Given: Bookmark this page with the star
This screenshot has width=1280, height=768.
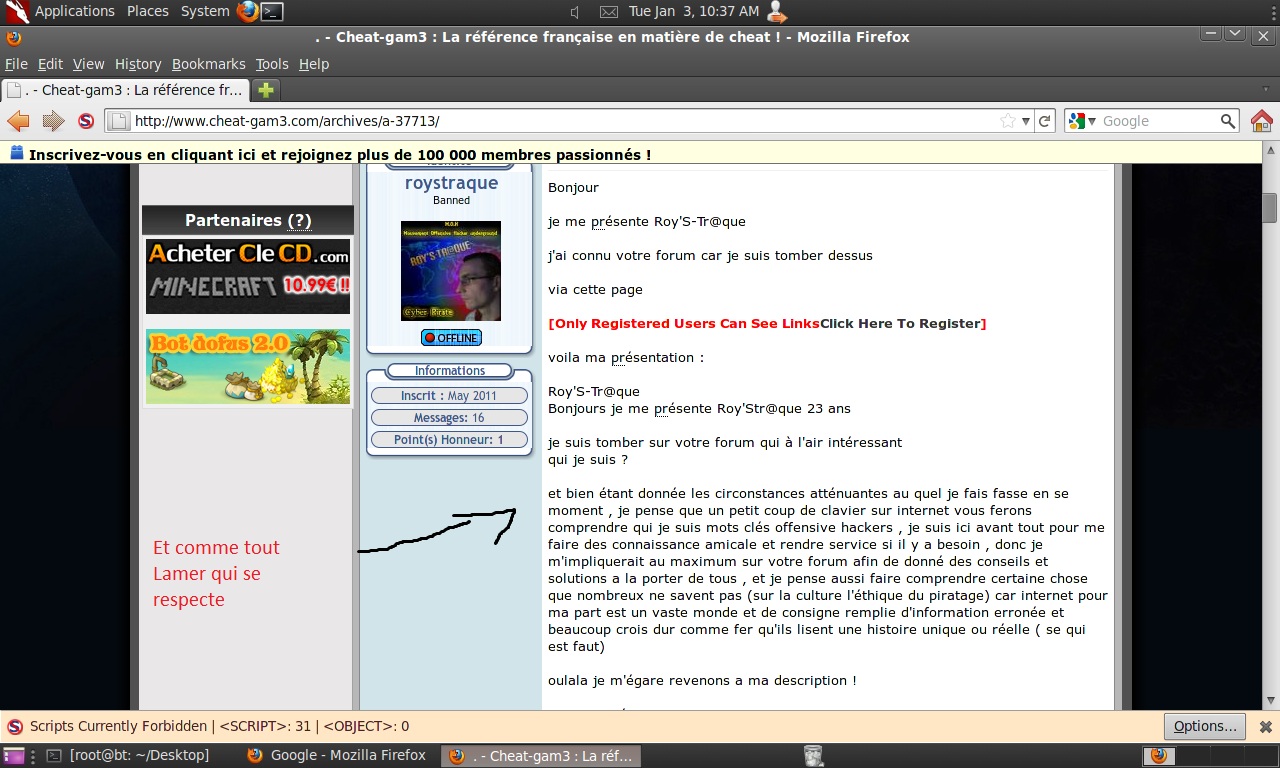Looking at the screenshot, I should pos(1008,121).
